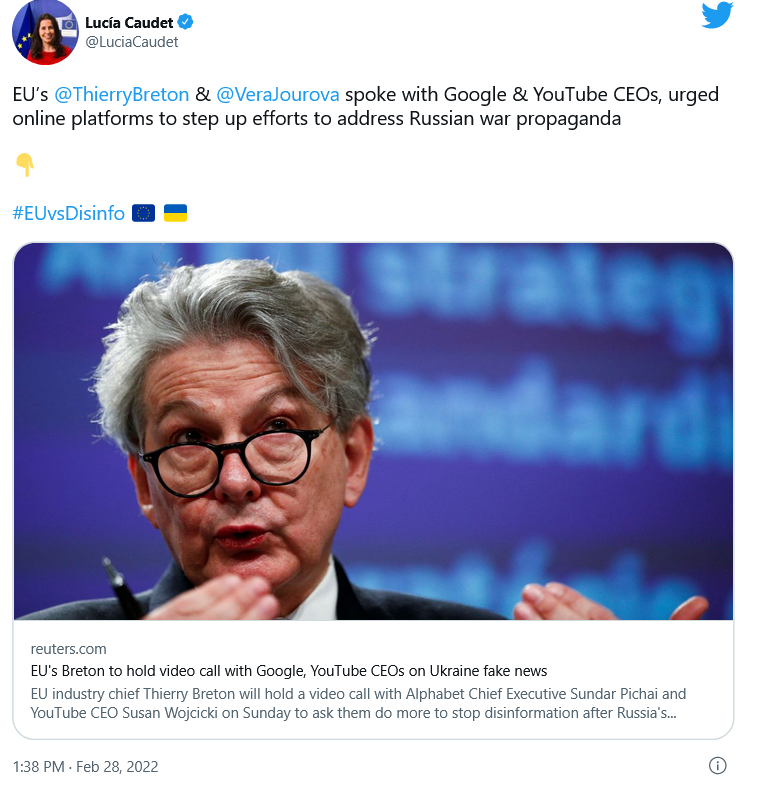Image resolution: width=759 pixels, height=787 pixels.
Task: Click the Lucía Caudet display name
Action: tap(129, 23)
